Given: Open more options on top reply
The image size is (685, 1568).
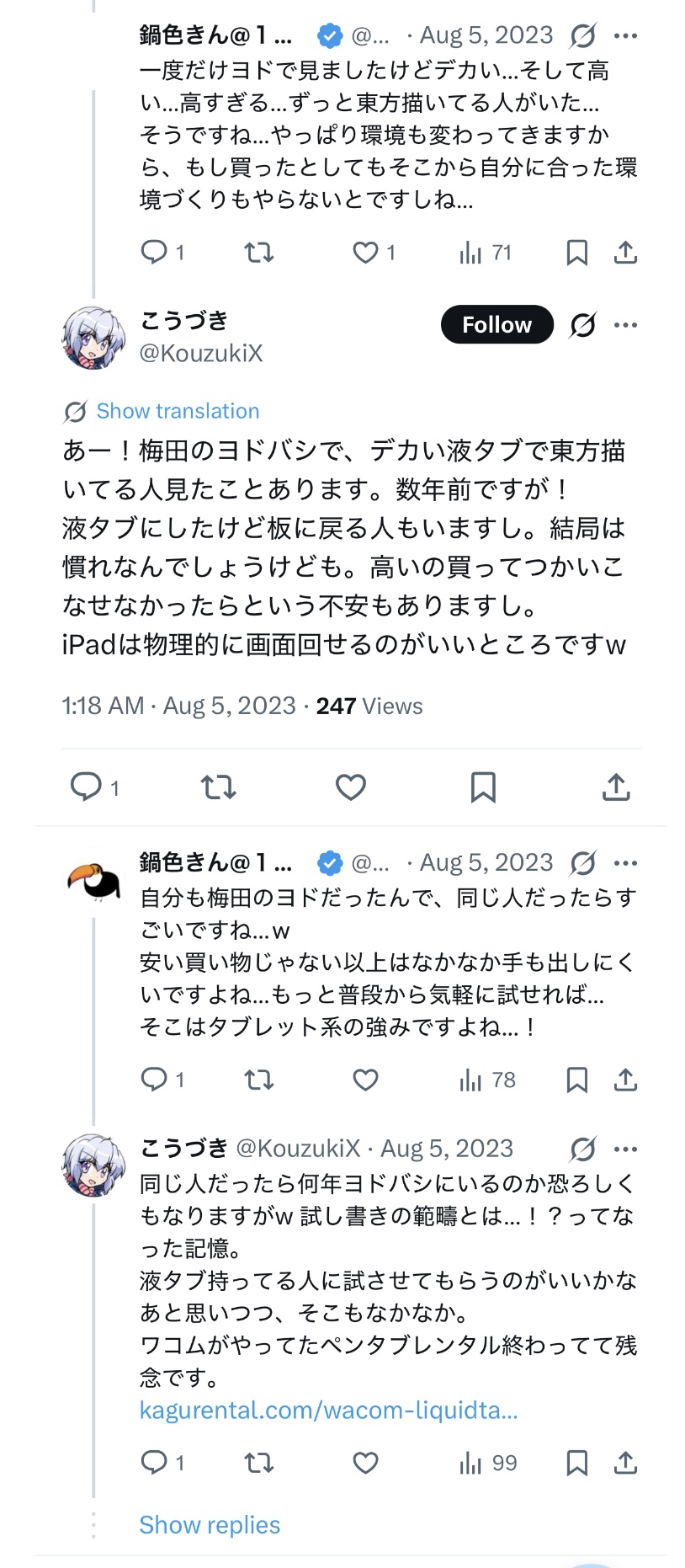Looking at the screenshot, I should (625, 36).
